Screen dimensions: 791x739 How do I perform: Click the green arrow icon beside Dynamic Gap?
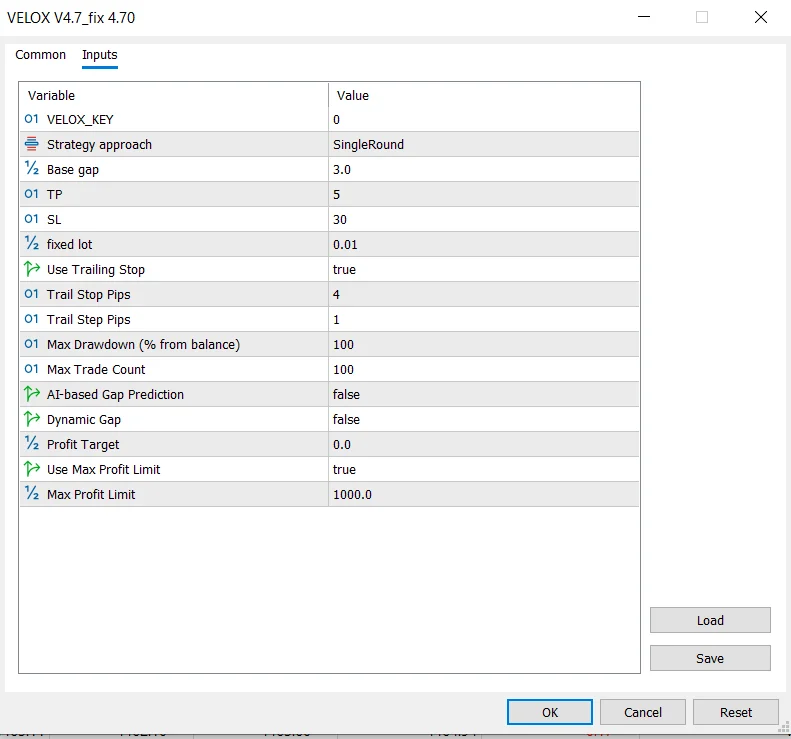pos(31,419)
